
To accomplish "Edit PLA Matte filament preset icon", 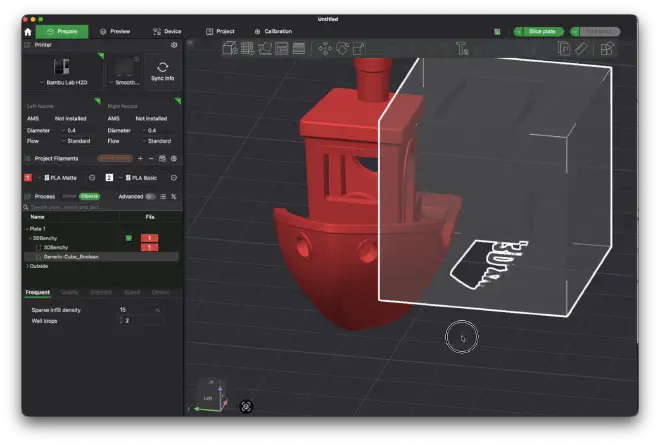I will tap(92, 178).
